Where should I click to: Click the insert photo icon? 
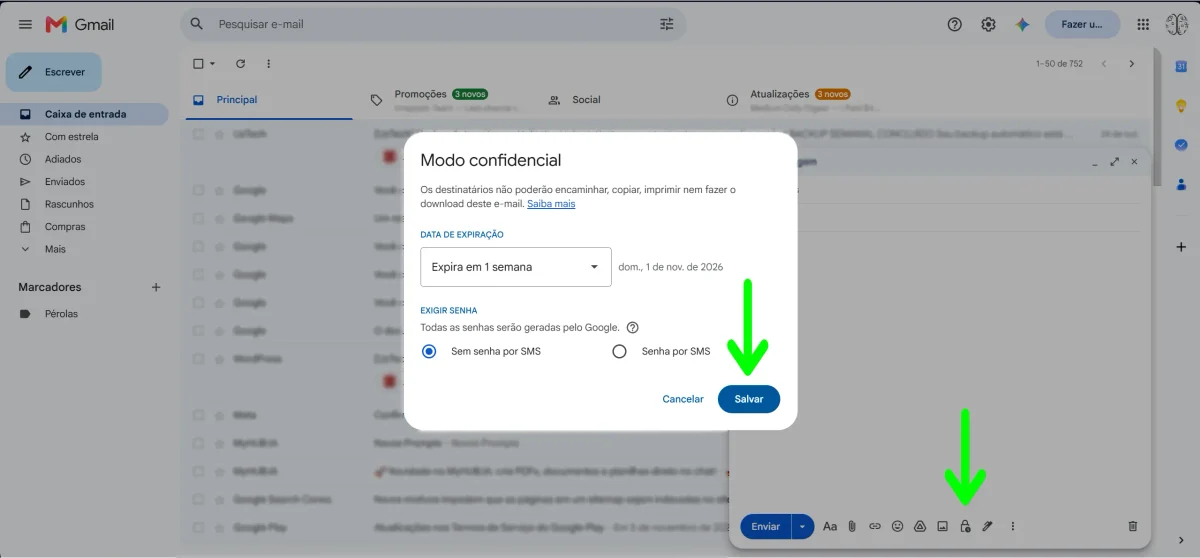(942, 526)
